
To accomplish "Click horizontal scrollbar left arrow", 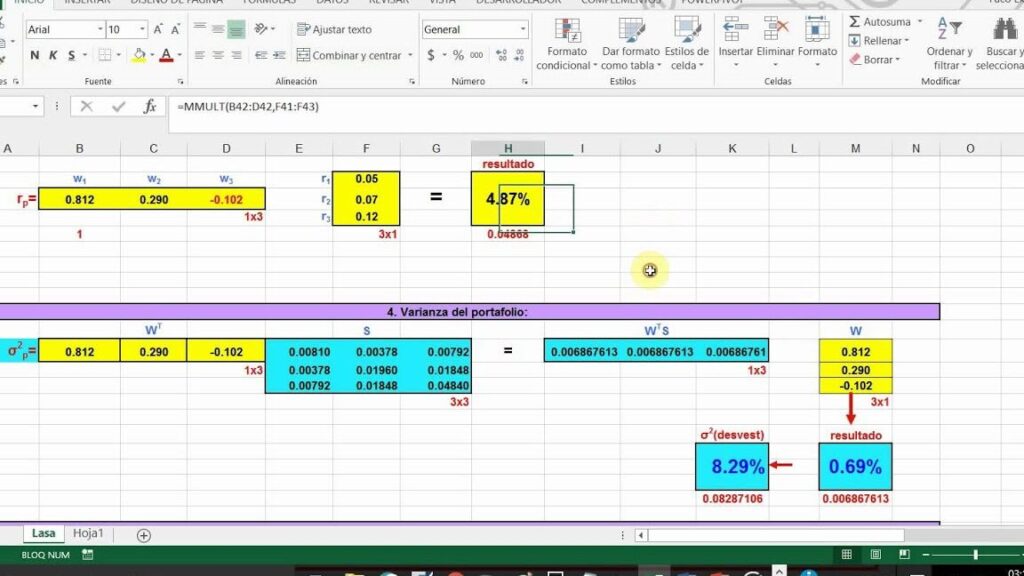I will pyautogui.click(x=641, y=536).
